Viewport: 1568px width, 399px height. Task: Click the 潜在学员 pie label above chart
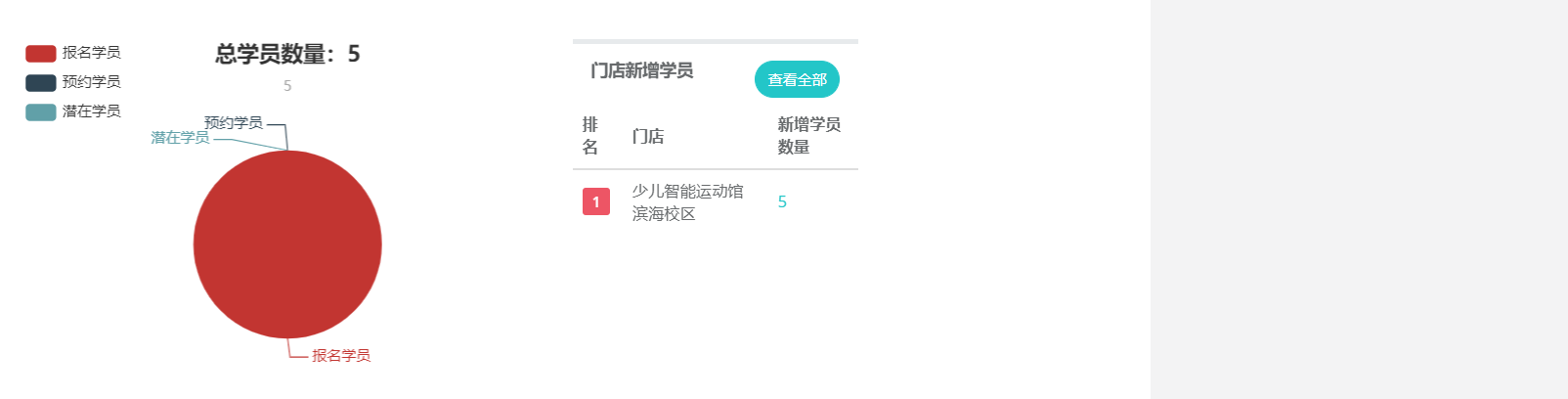pos(180,138)
